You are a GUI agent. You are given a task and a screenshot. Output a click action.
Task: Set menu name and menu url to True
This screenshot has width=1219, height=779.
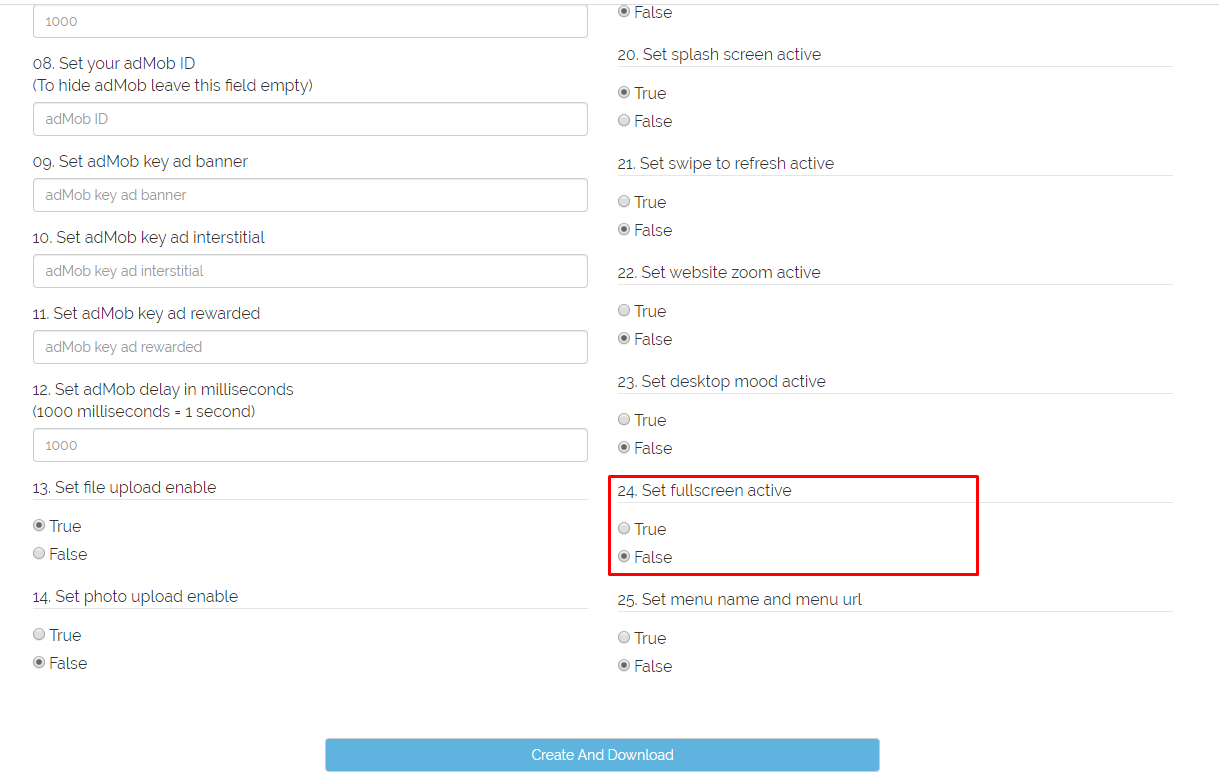pos(623,637)
